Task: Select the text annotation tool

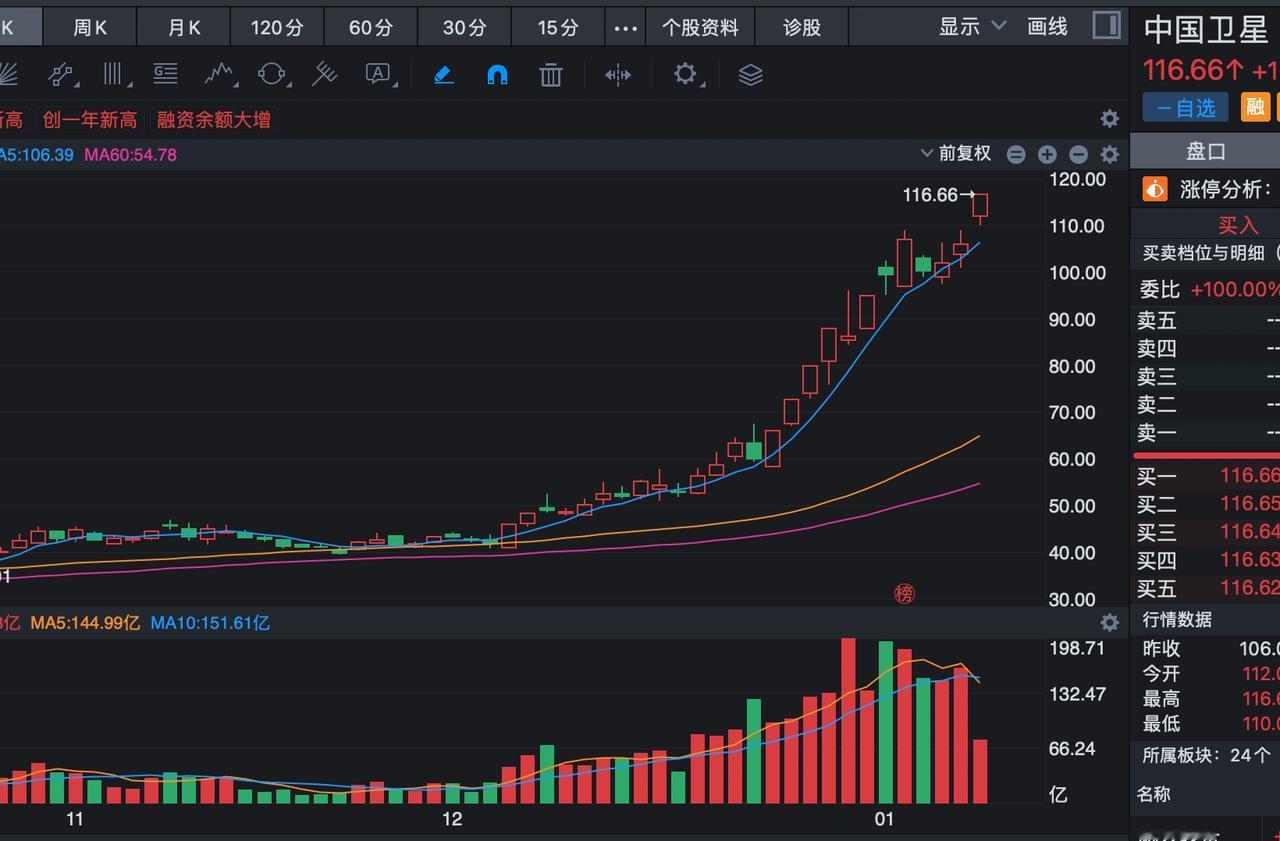Action: (x=380, y=74)
